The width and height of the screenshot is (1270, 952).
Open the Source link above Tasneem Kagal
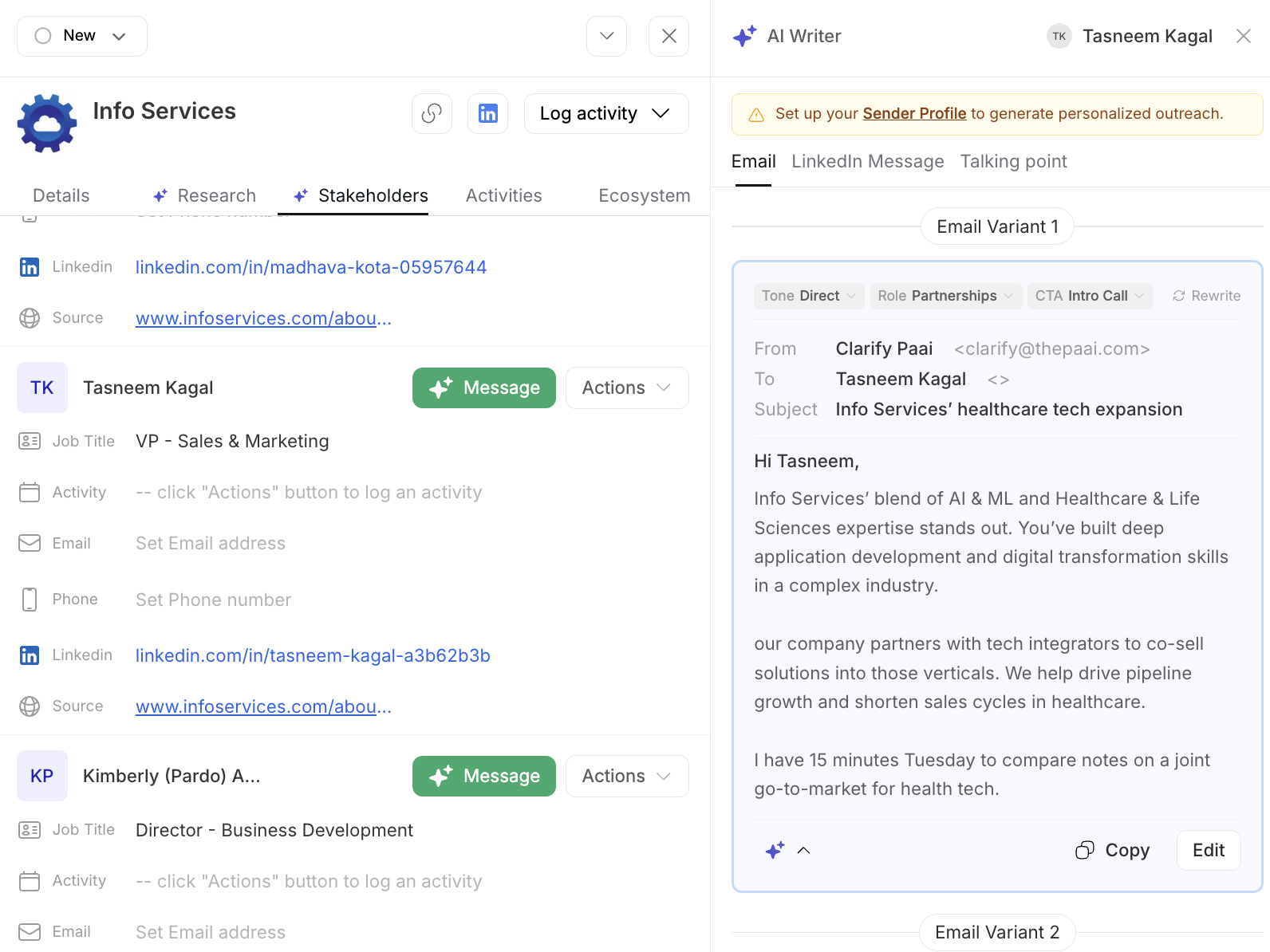click(x=263, y=318)
